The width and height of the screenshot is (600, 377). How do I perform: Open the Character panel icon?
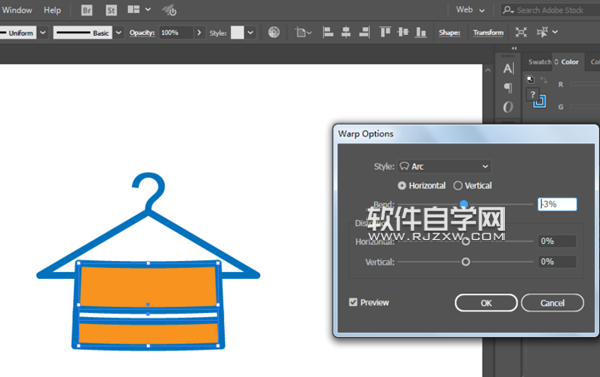click(508, 69)
